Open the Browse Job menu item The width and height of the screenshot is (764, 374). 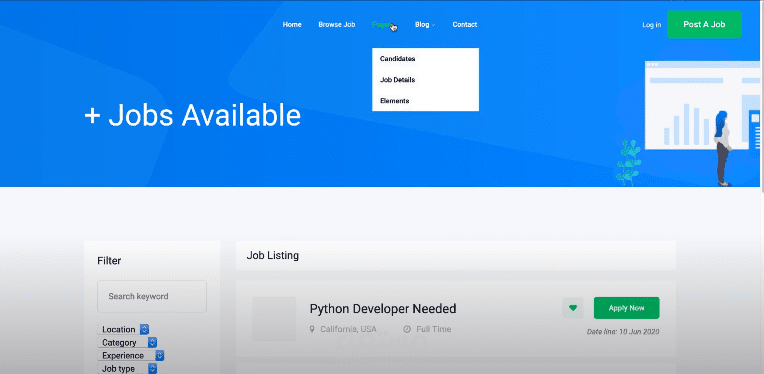[x=337, y=24]
